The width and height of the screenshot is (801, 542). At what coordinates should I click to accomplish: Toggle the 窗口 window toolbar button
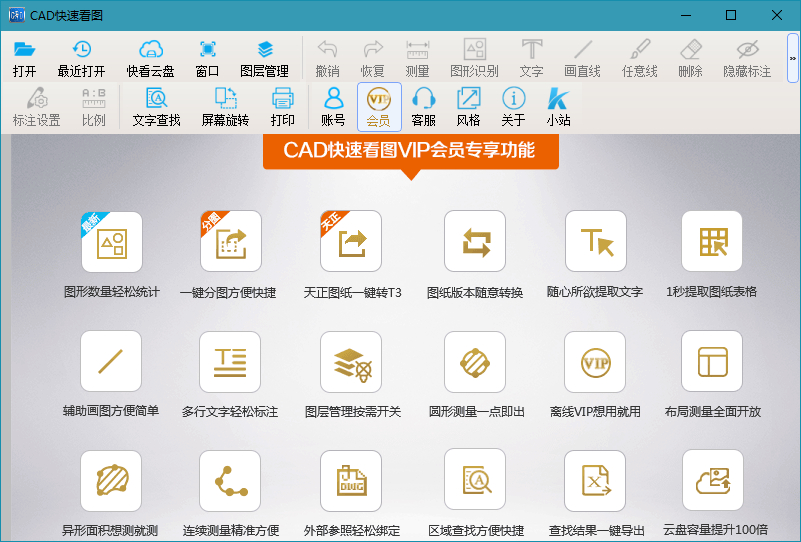coord(207,57)
